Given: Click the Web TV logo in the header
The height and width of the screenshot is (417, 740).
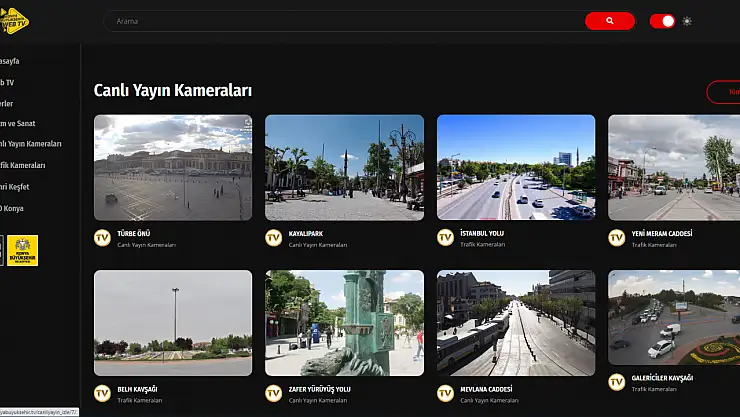Looking at the screenshot, I should tap(14, 21).
